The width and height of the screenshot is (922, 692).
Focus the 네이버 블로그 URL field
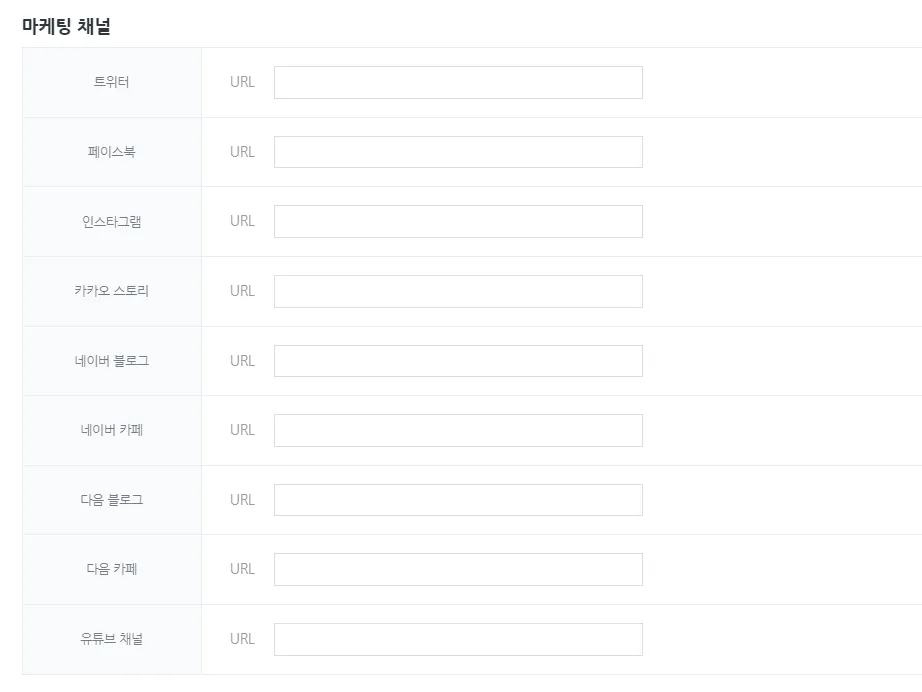458,361
